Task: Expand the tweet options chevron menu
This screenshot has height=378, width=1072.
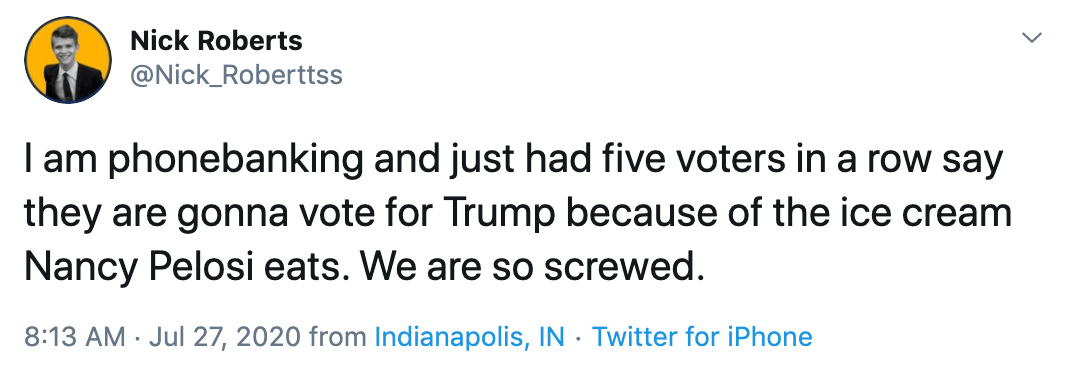Action: 1032,38
